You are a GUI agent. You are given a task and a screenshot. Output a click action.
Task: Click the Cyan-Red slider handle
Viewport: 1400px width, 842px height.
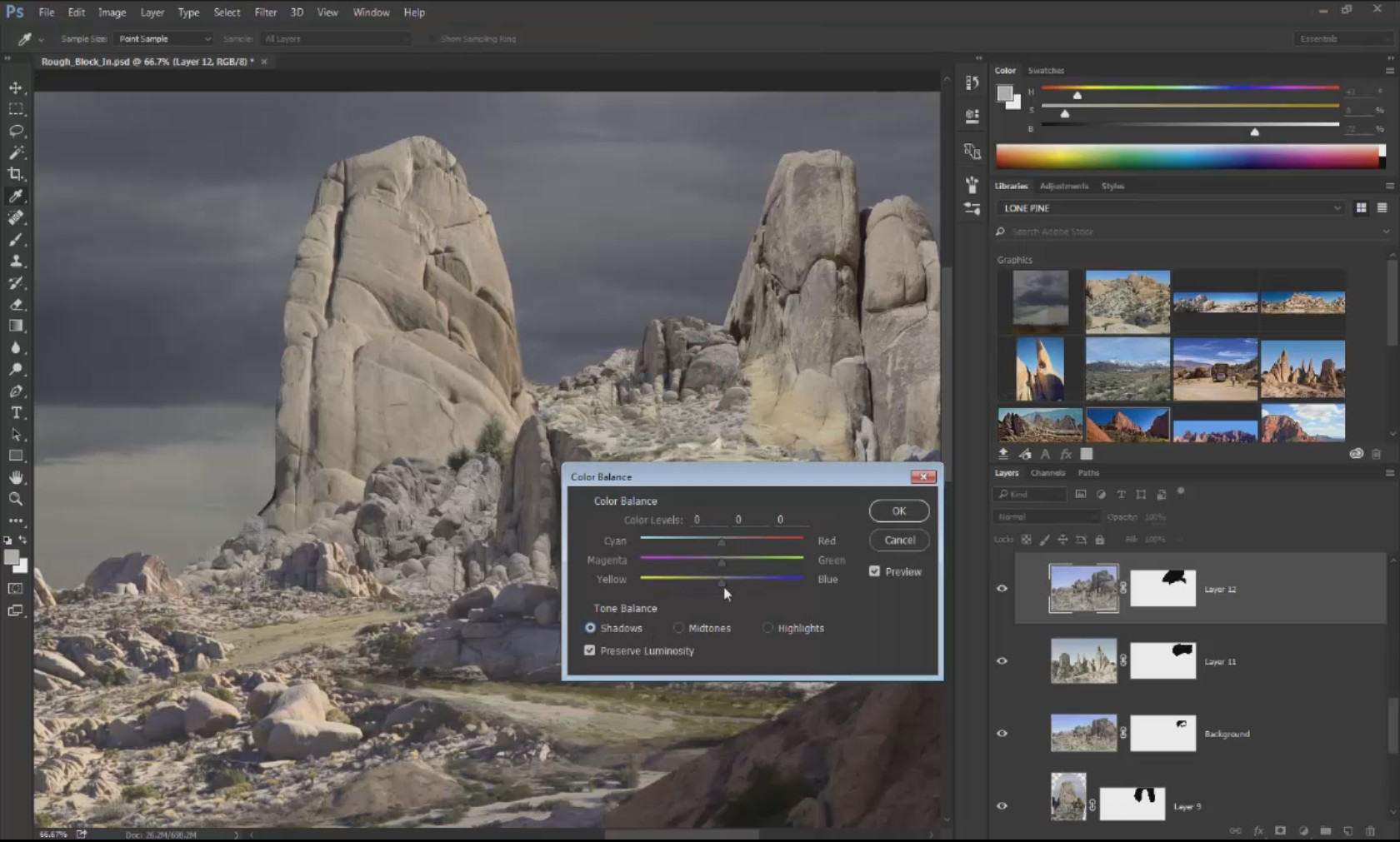point(722,543)
